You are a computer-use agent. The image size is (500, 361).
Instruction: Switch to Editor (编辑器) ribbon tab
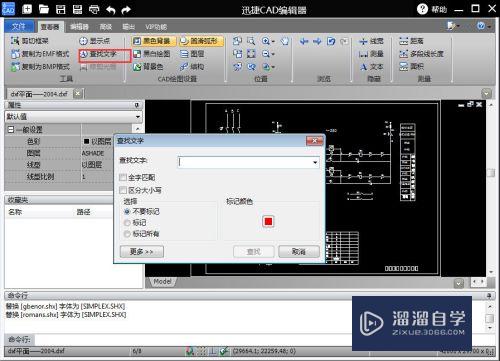click(x=79, y=27)
